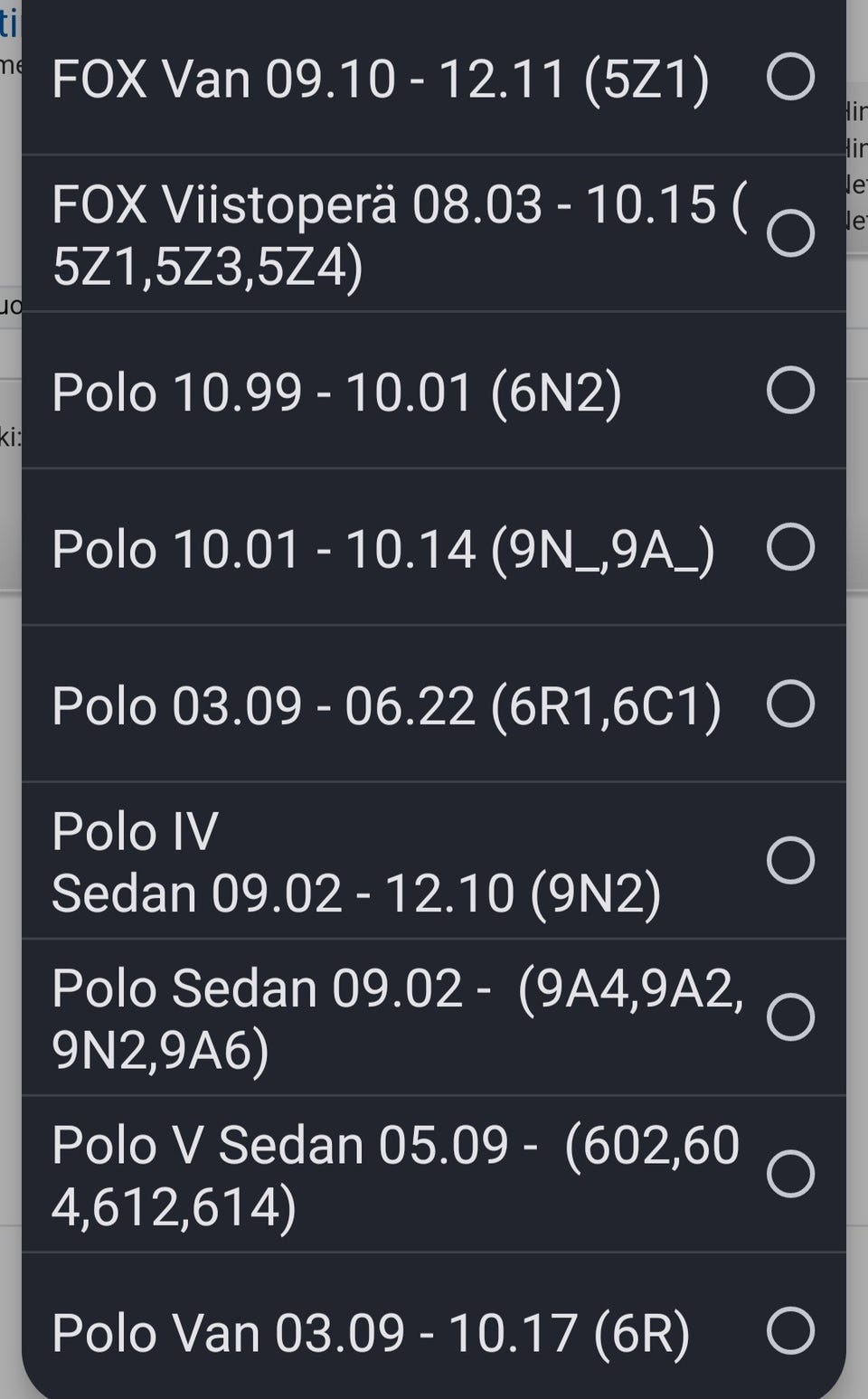Image resolution: width=868 pixels, height=1399 pixels.
Task: Click the 'Polo 10.99 - 10.01 (6N2)' entry label
Action: click(336, 392)
